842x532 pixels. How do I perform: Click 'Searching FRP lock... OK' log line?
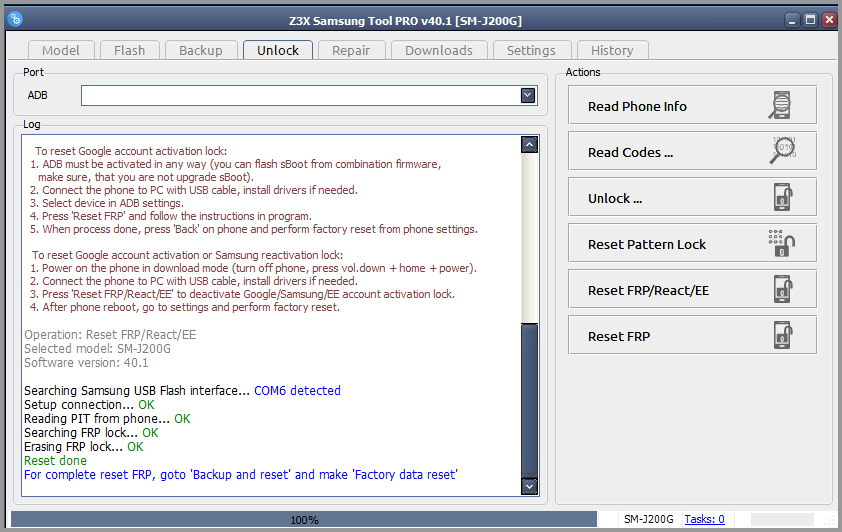(91, 433)
